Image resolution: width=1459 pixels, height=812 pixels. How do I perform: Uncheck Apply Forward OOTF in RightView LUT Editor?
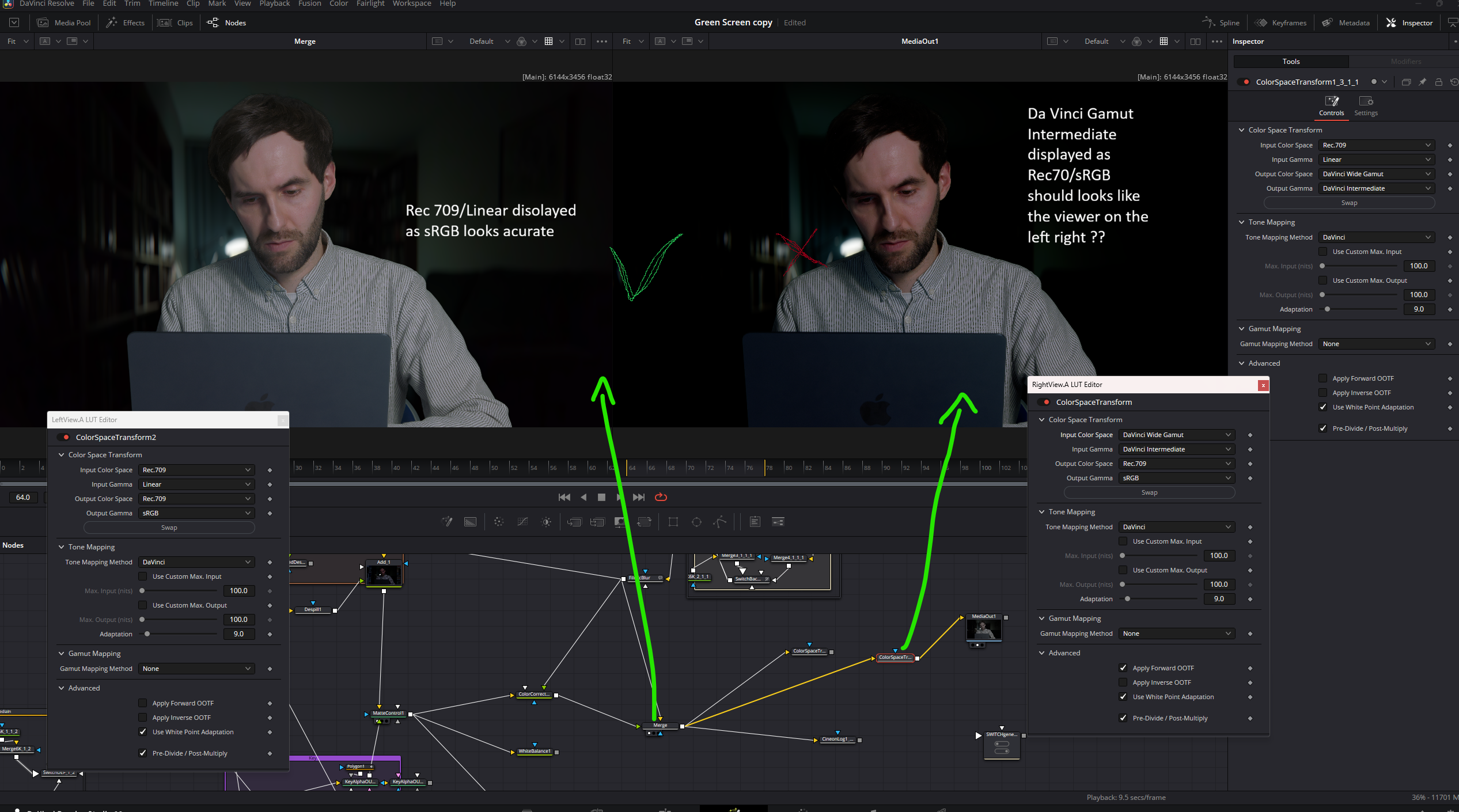coord(1123,668)
